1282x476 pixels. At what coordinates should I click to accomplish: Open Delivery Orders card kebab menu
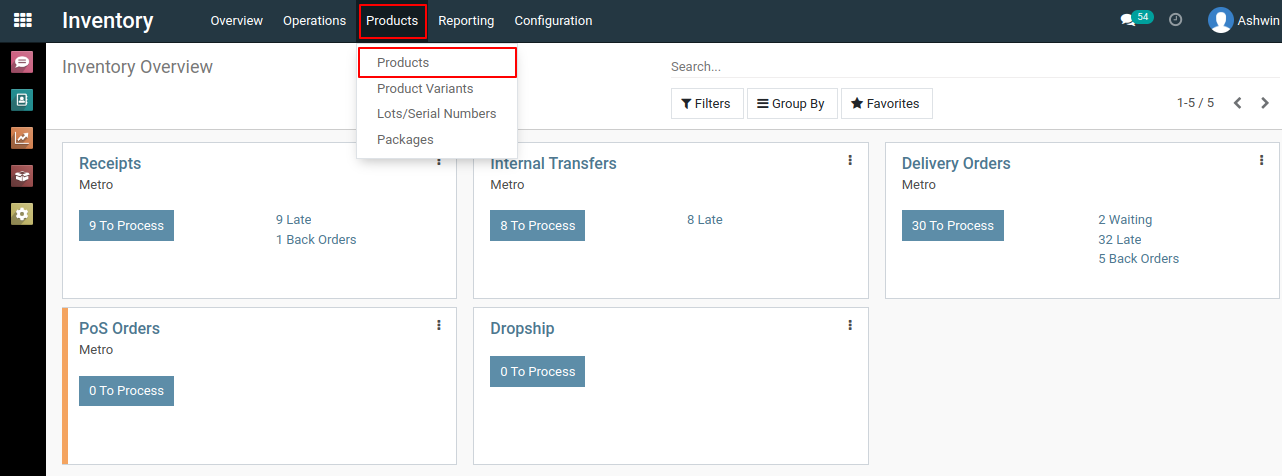pos(1262,160)
